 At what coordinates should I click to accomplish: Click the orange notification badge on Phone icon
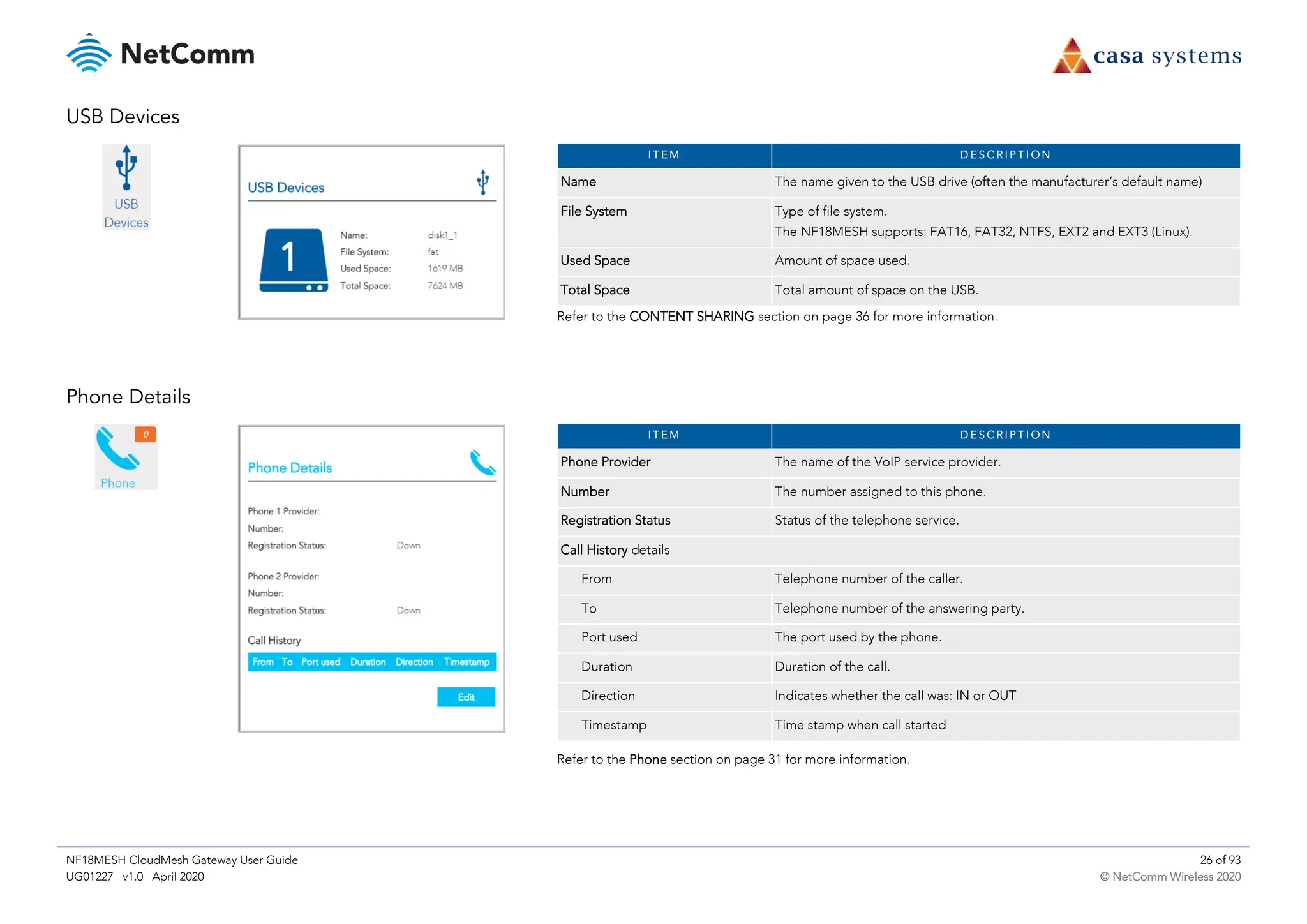click(146, 434)
